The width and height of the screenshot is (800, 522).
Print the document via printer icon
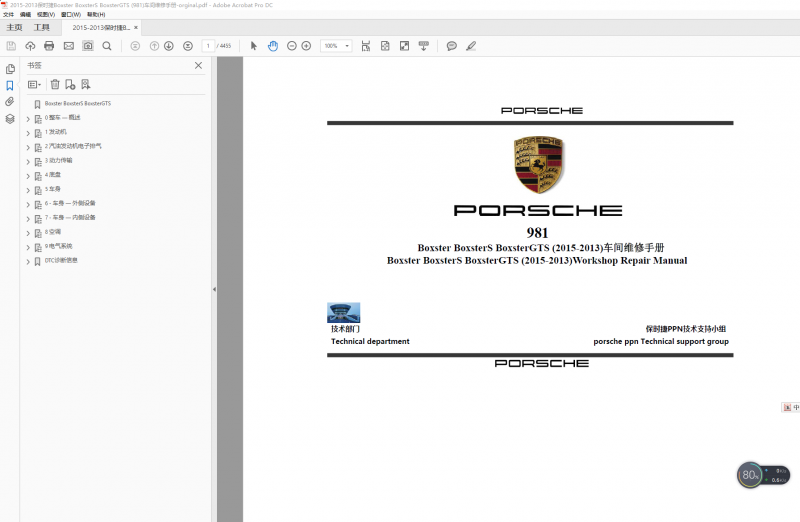tap(49, 46)
